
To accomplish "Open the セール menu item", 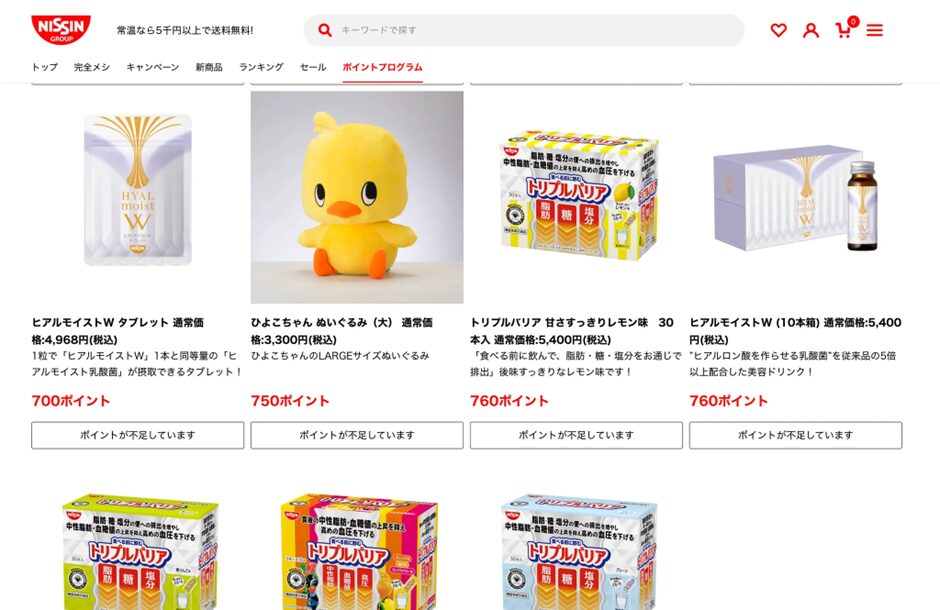I will (312, 67).
